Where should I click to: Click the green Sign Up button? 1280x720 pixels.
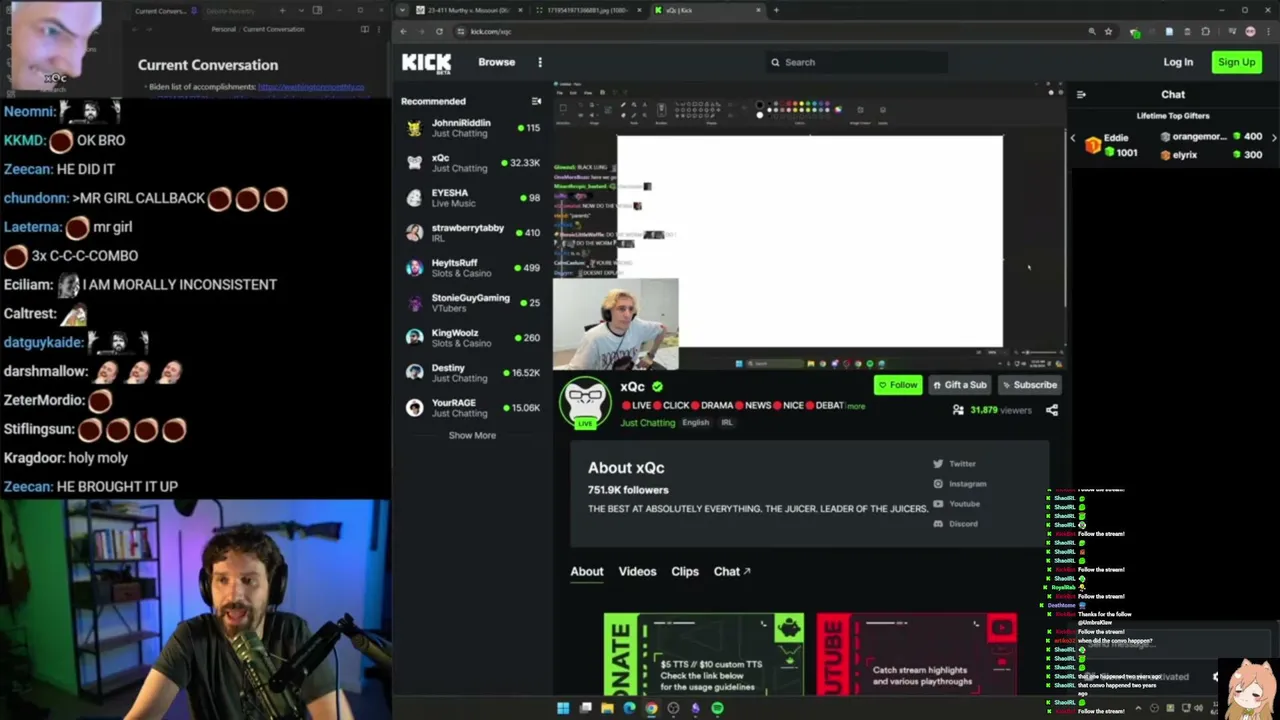pos(1236,62)
